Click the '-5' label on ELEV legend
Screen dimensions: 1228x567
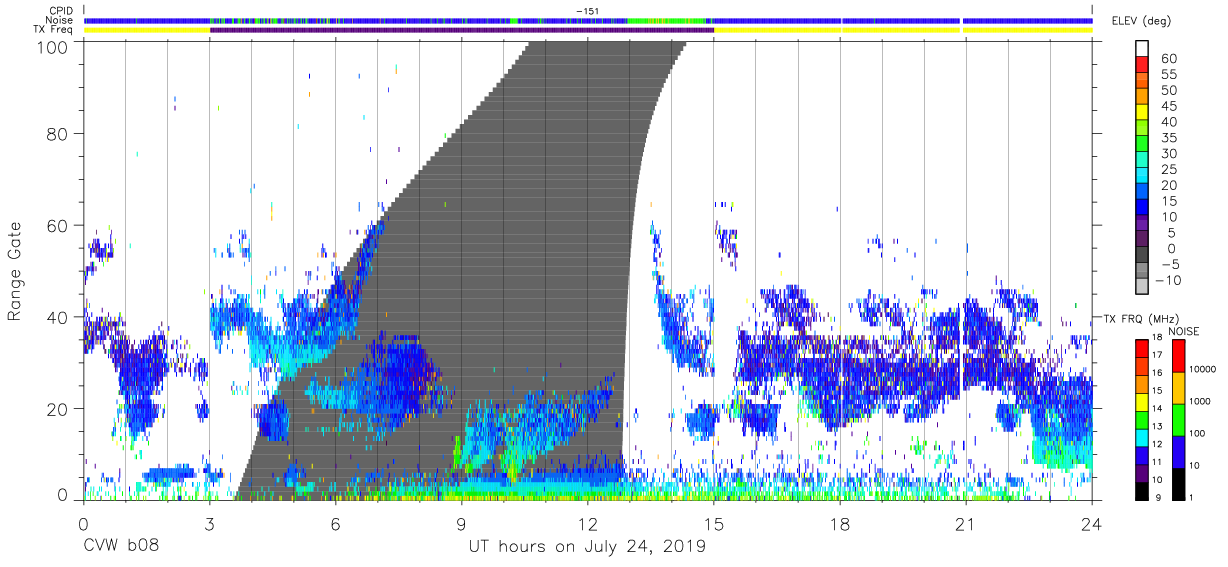click(1169, 264)
